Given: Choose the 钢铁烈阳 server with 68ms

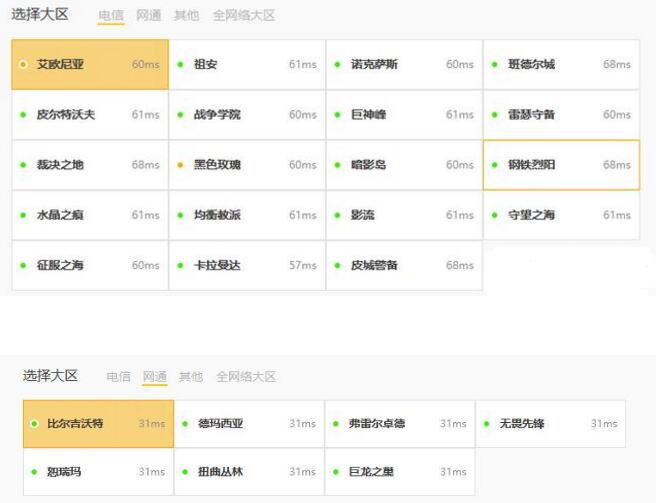Looking at the screenshot, I should click(561, 165).
